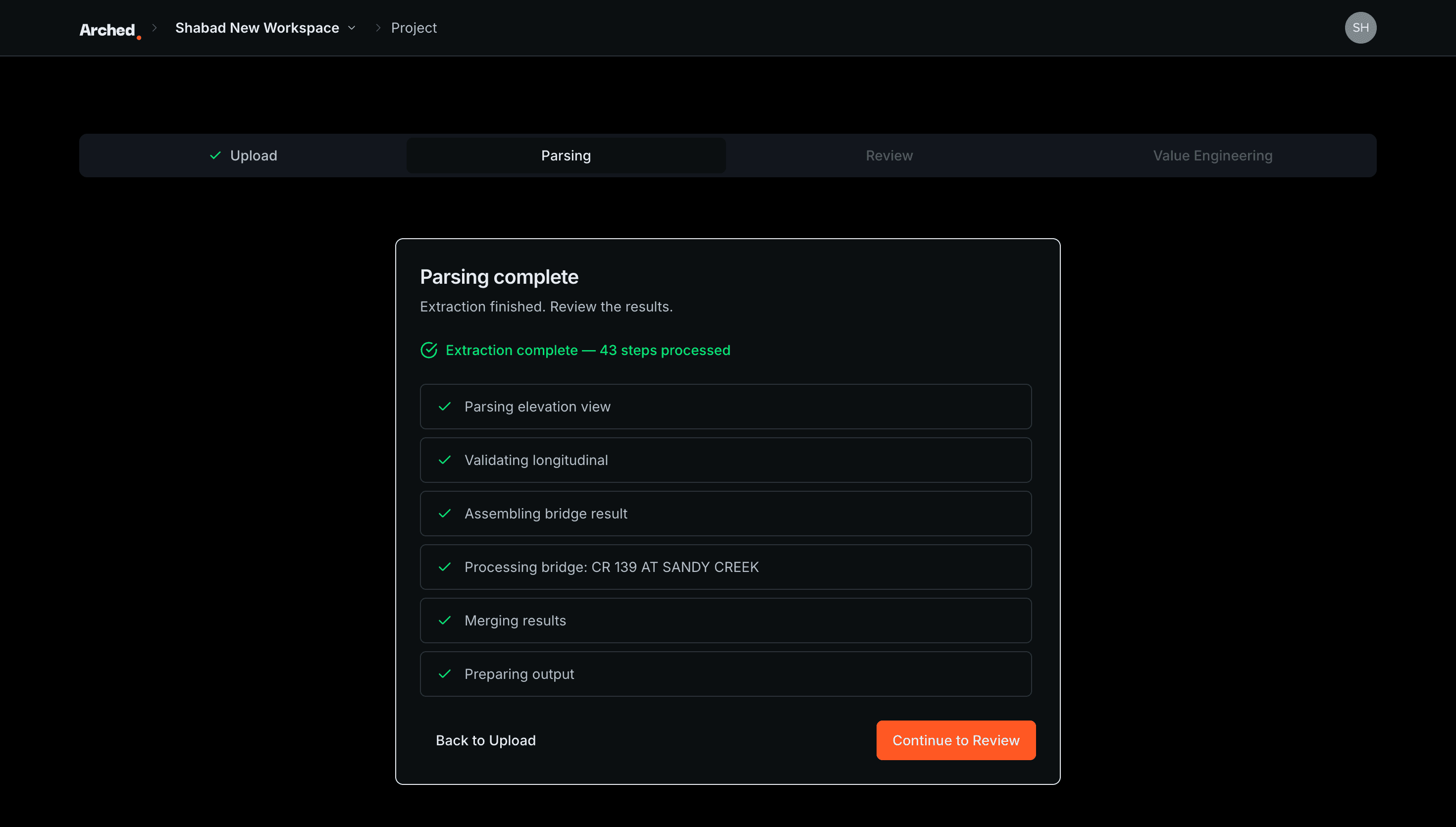Viewport: 1456px width, 827px height.
Task: Click the SH avatar in top right
Action: click(1360, 27)
